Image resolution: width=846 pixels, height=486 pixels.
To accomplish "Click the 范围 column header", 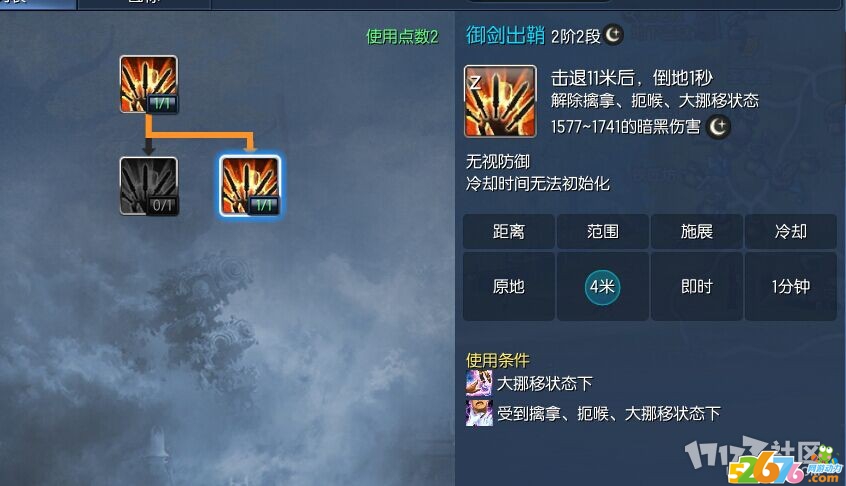I will 603,231.
